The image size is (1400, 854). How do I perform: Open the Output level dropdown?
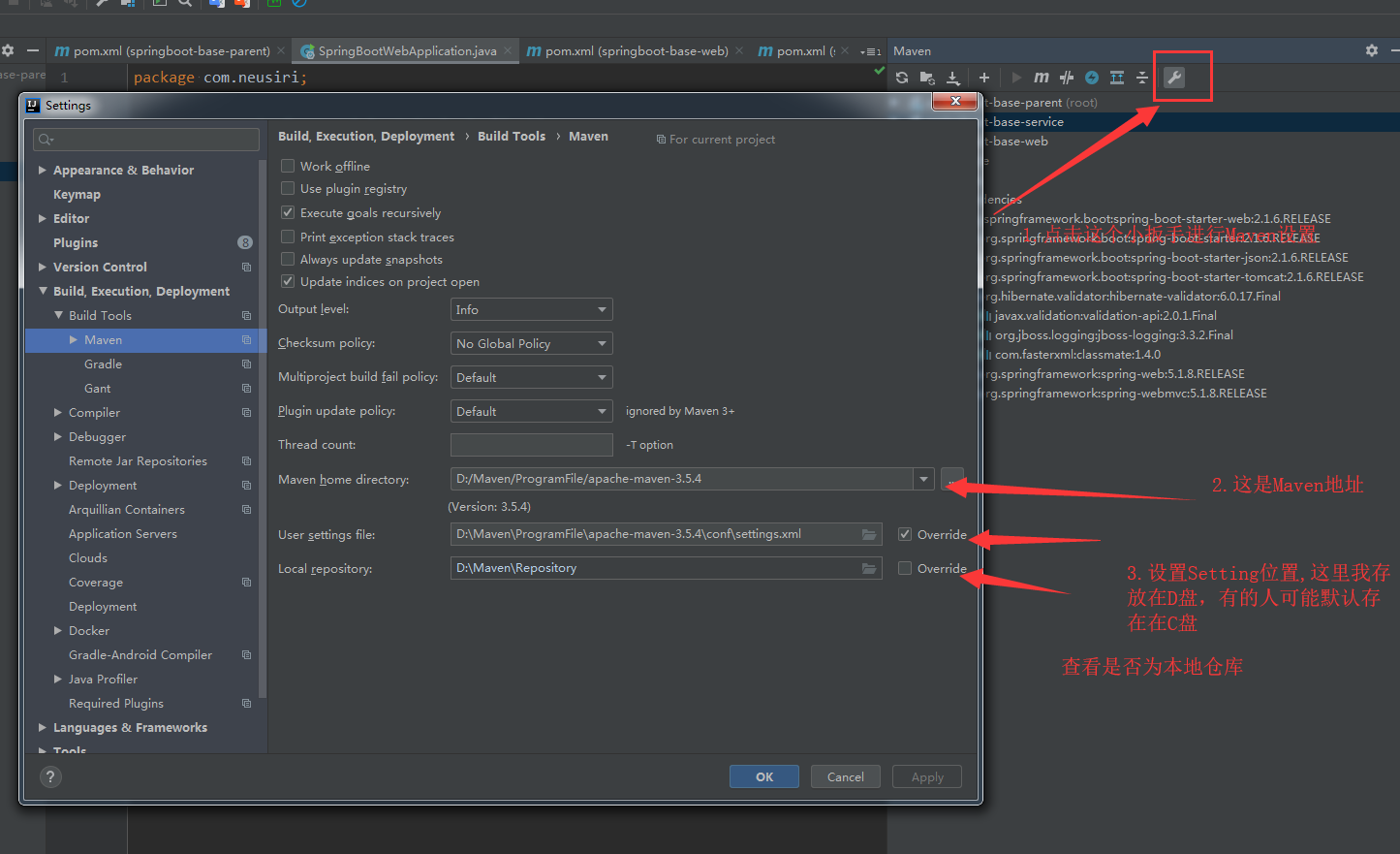532,309
